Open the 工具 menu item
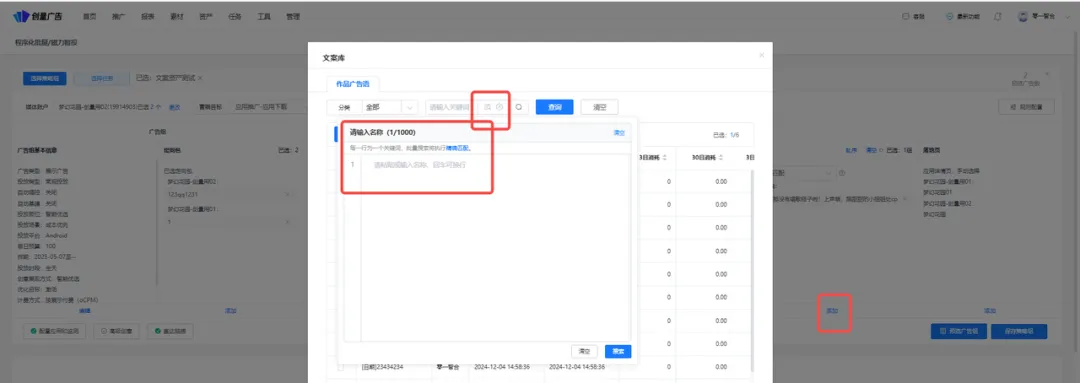The width and height of the screenshot is (1080, 383). click(264, 17)
